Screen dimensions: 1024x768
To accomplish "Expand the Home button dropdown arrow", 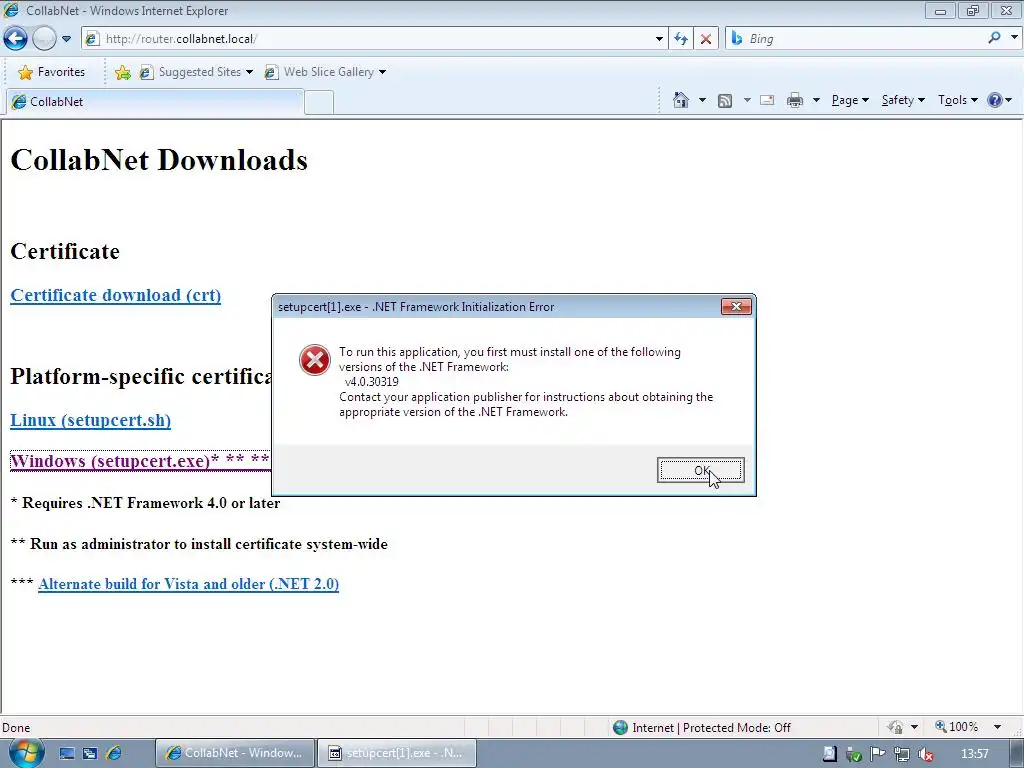I will 702,101.
